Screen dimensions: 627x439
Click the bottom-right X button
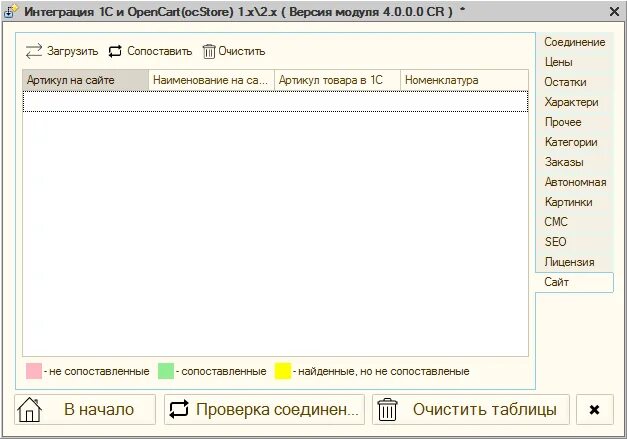point(595,409)
